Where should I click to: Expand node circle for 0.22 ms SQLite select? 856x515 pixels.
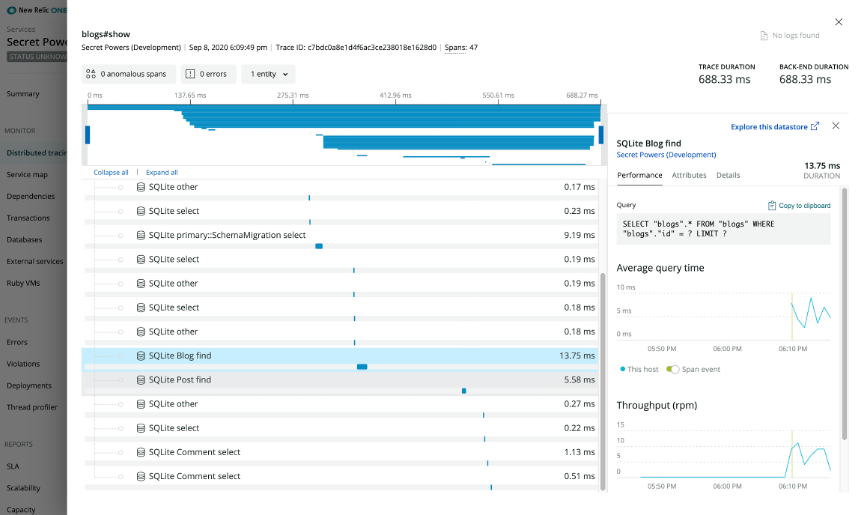[x=121, y=429]
